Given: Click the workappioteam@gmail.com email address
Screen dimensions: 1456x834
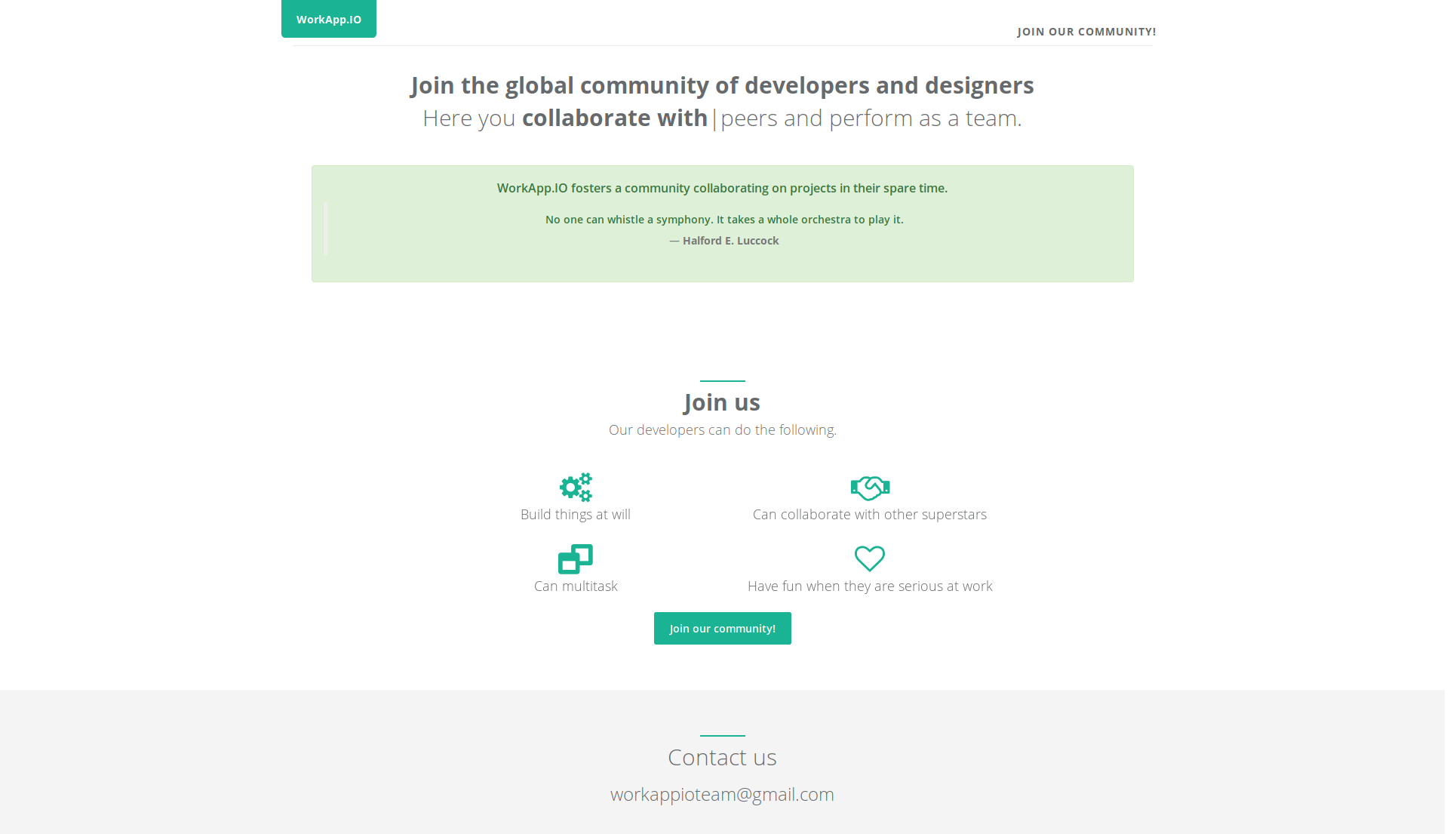Looking at the screenshot, I should [x=722, y=794].
